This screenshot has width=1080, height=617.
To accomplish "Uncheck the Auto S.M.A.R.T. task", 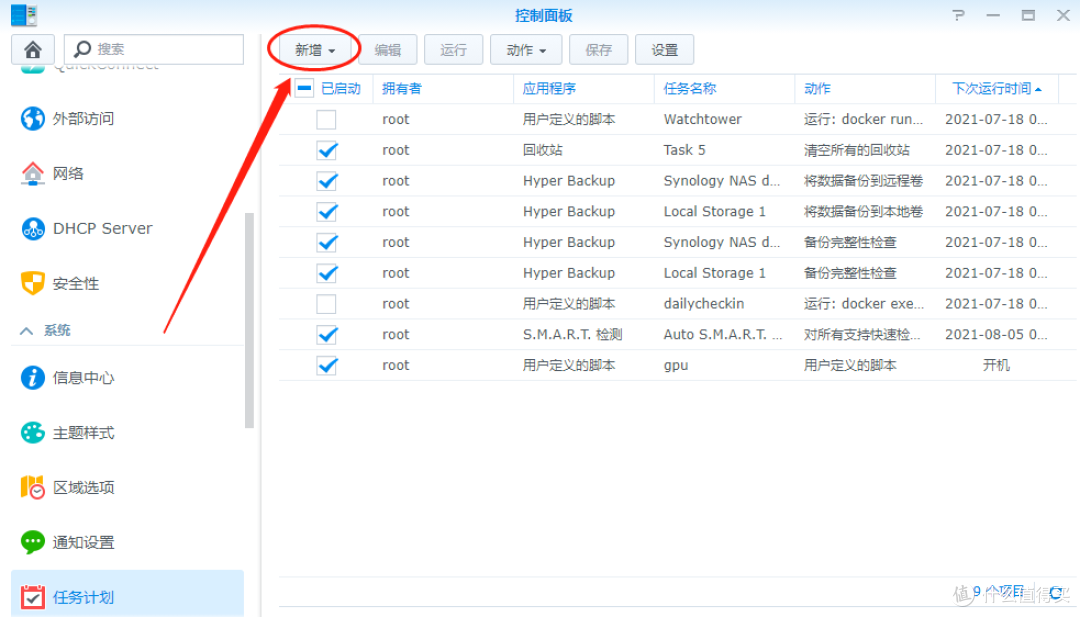I will [x=326, y=335].
